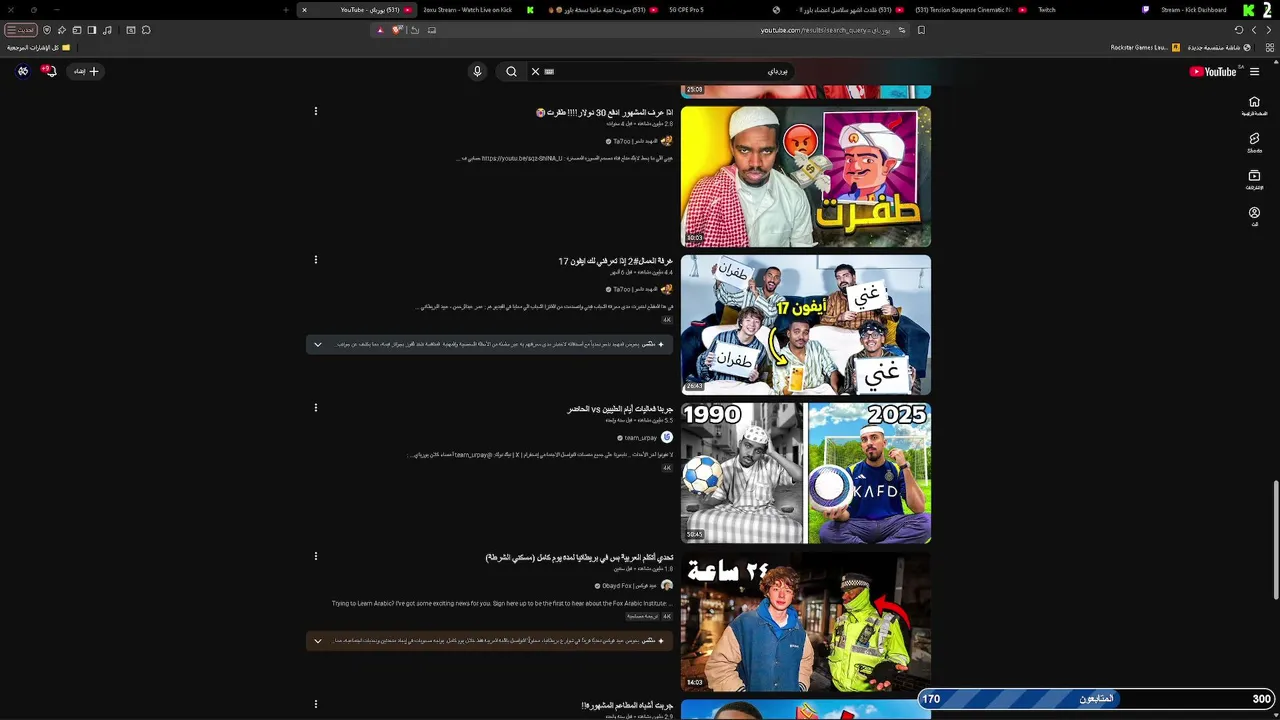Open options menu for iPhone 17 video

316,260
